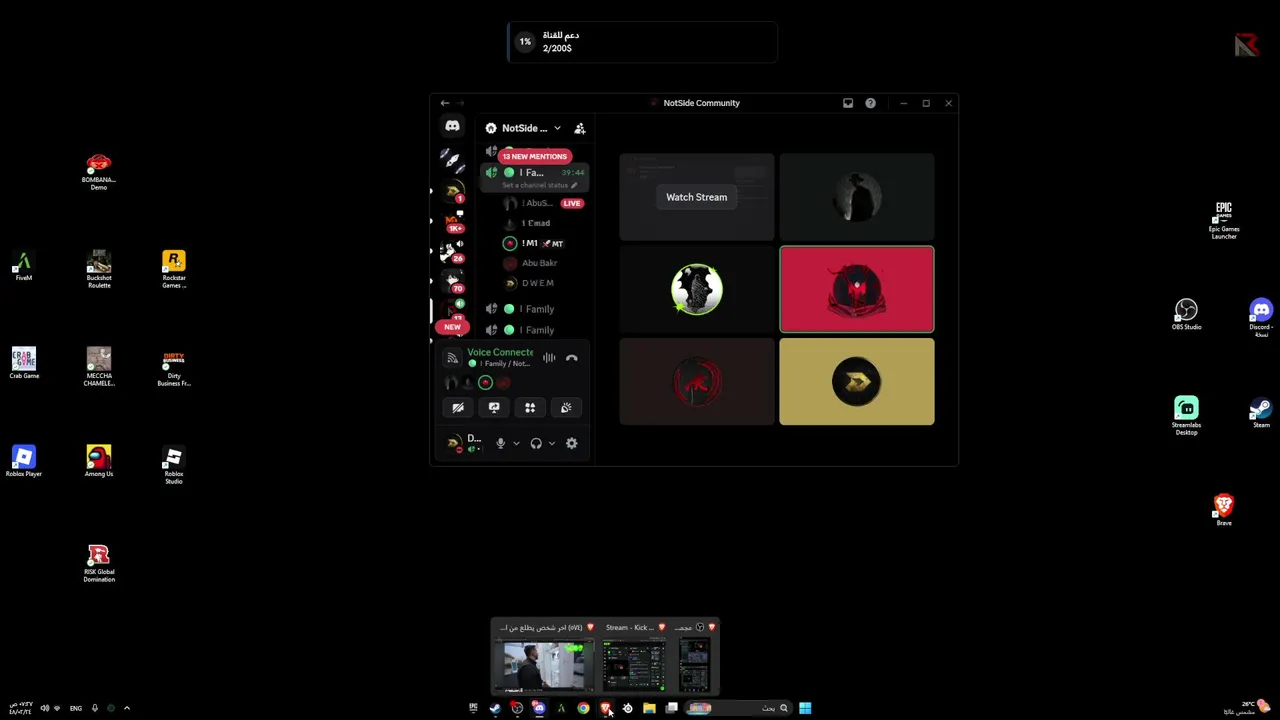1280x720 pixels.
Task: Disconnect from voice with hang-up icon
Action: tap(572, 358)
